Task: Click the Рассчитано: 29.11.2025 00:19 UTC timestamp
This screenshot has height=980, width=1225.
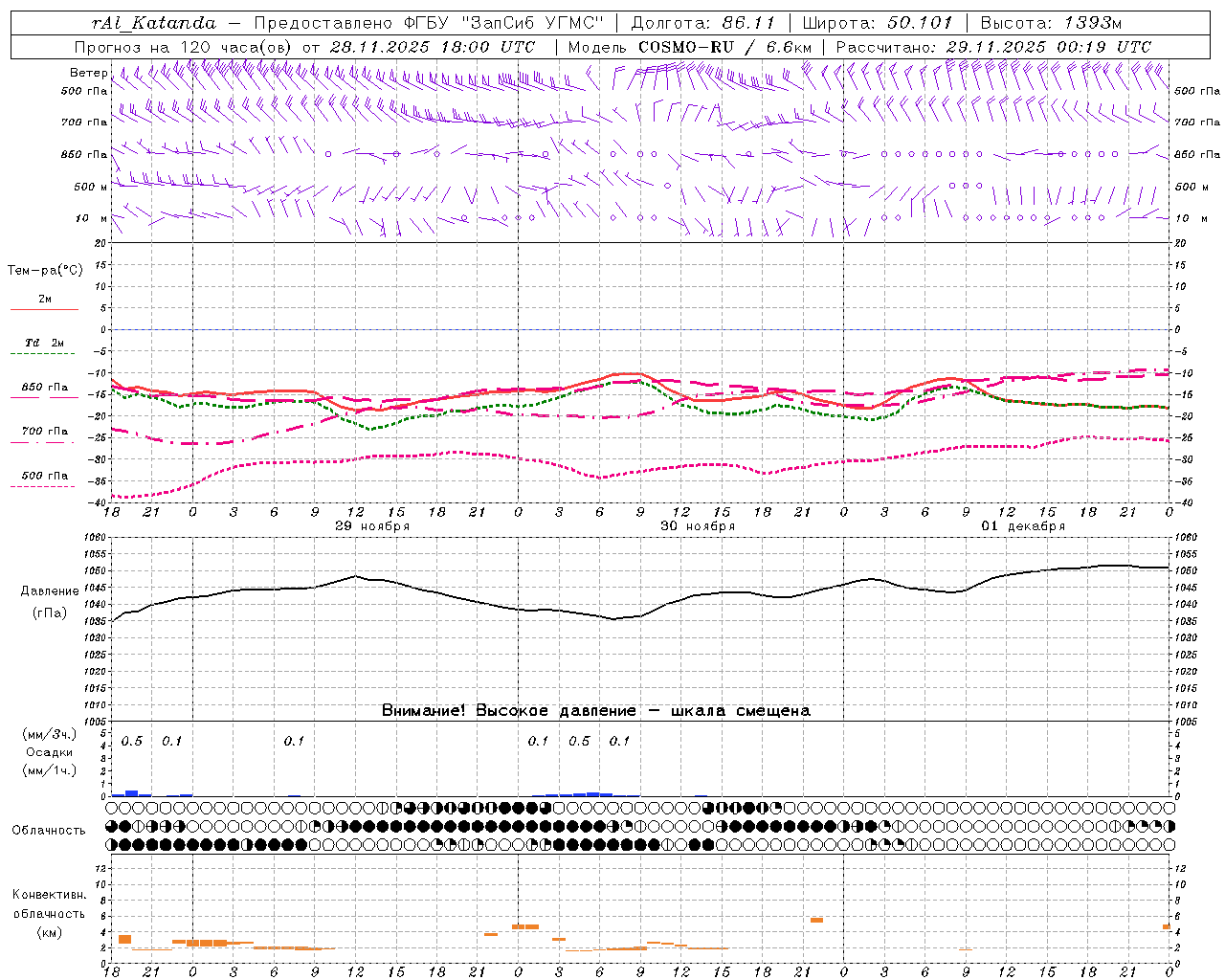Action: pos(993,47)
